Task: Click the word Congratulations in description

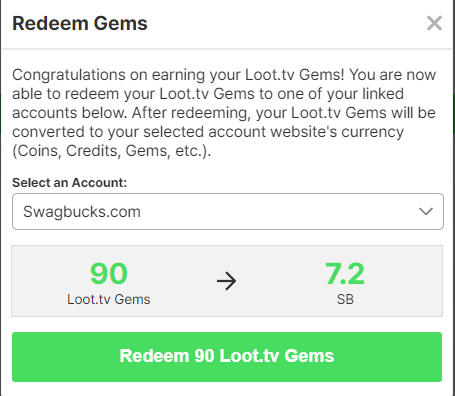Action: point(69,75)
